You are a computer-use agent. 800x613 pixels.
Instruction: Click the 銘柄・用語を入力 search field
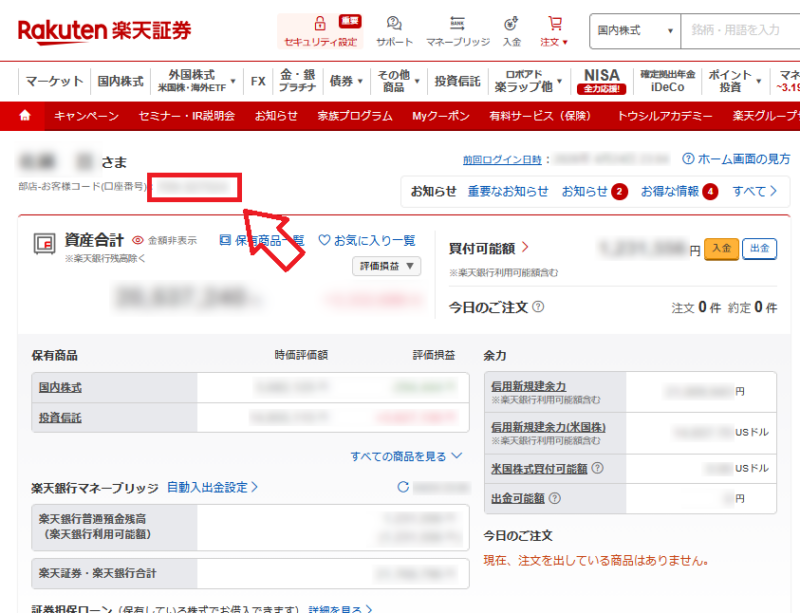pos(740,31)
